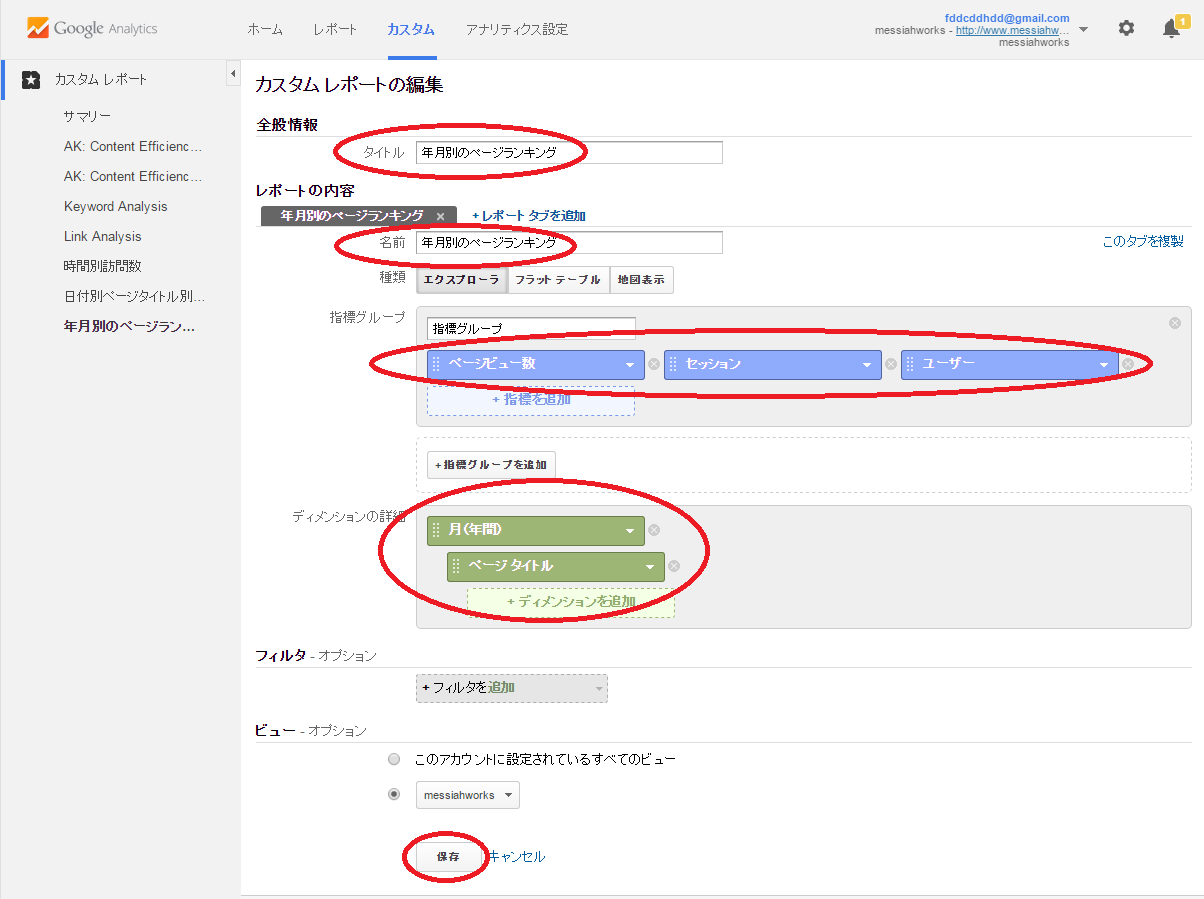Click the Google Analytics logo

coord(92,29)
